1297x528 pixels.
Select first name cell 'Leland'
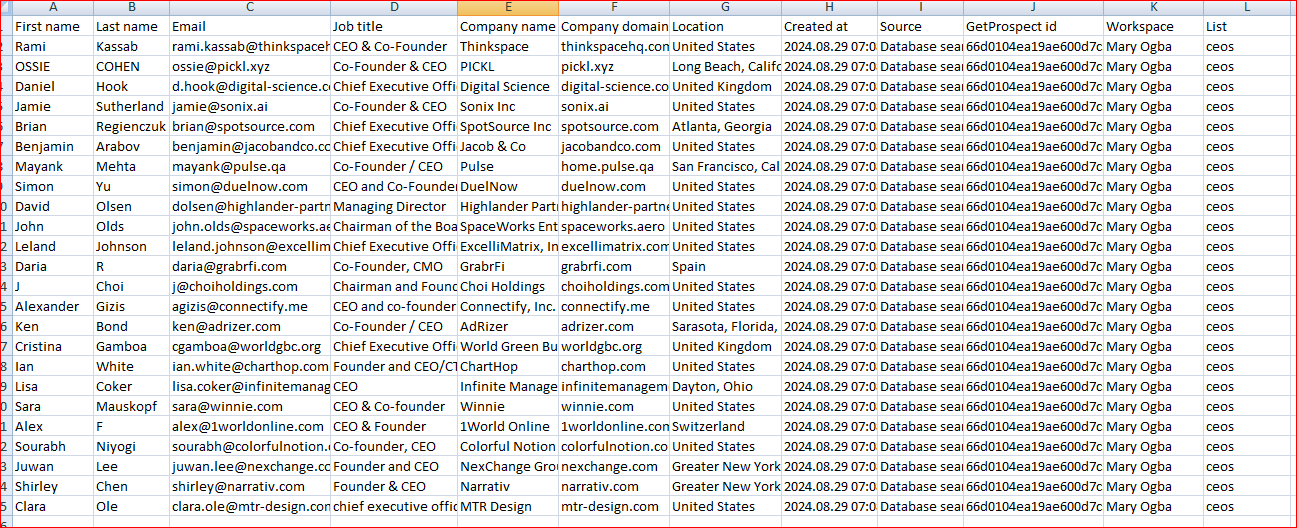coord(52,246)
